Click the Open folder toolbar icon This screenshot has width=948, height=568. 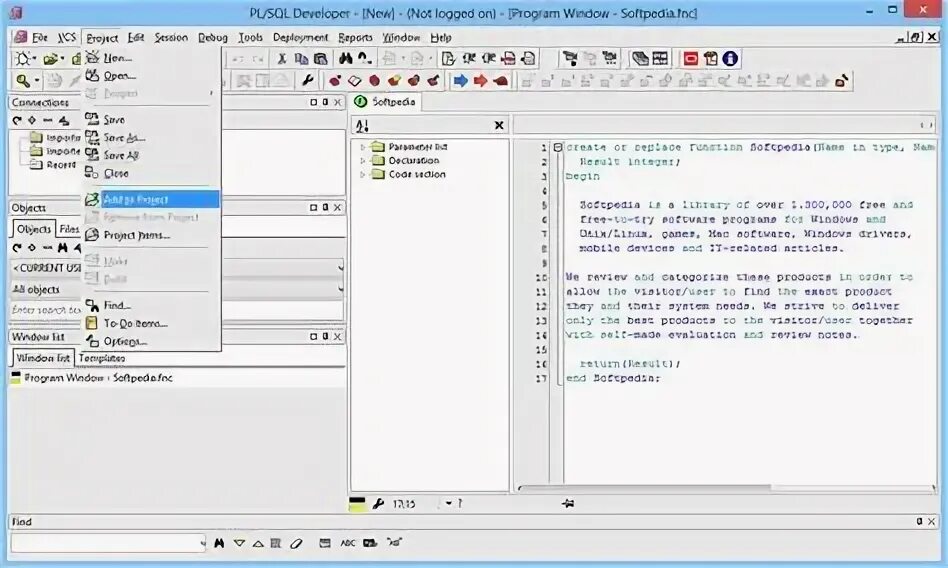click(x=51, y=59)
